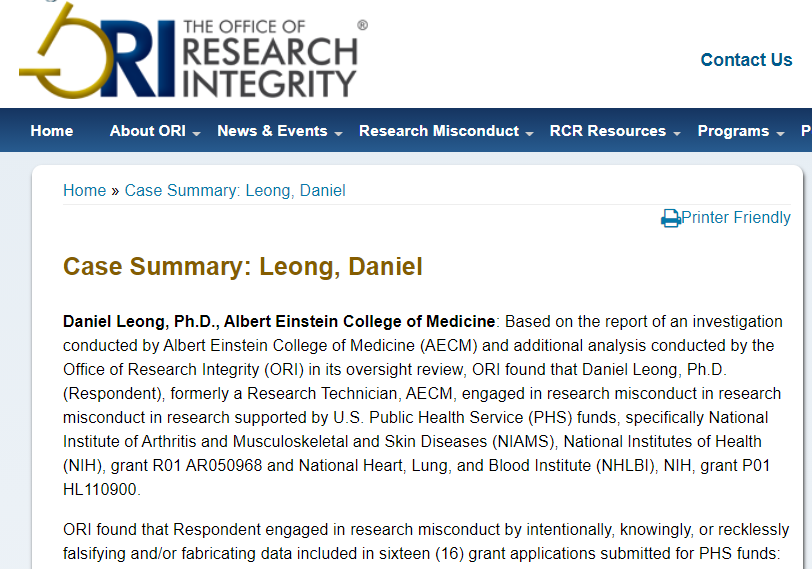Screen dimensions: 812x569
Task: Select the RCR Resources menu item
Action: coord(607,131)
